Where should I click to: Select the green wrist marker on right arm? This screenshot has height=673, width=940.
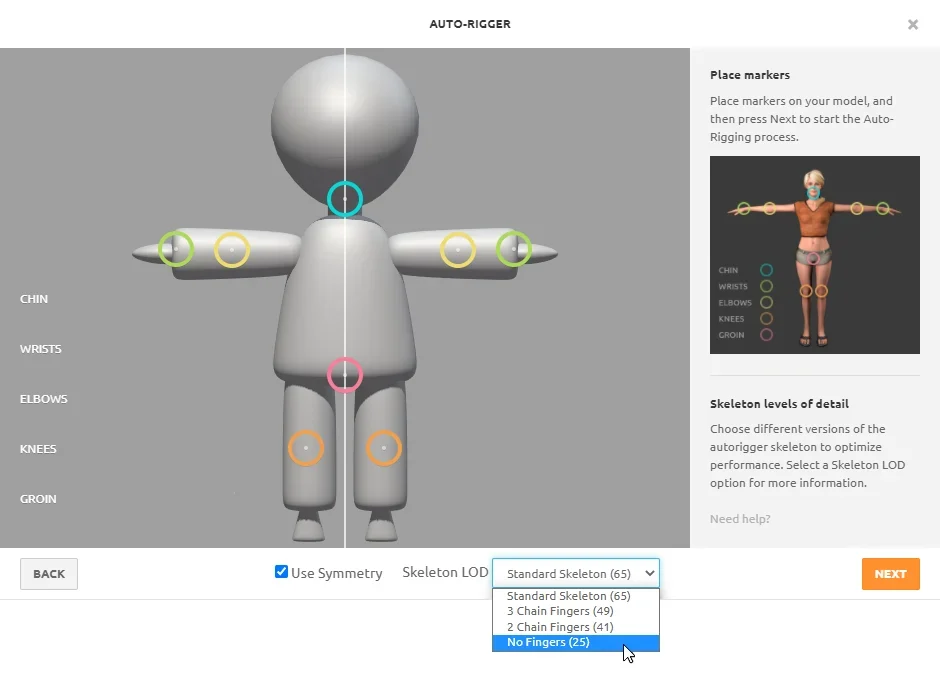(514, 249)
